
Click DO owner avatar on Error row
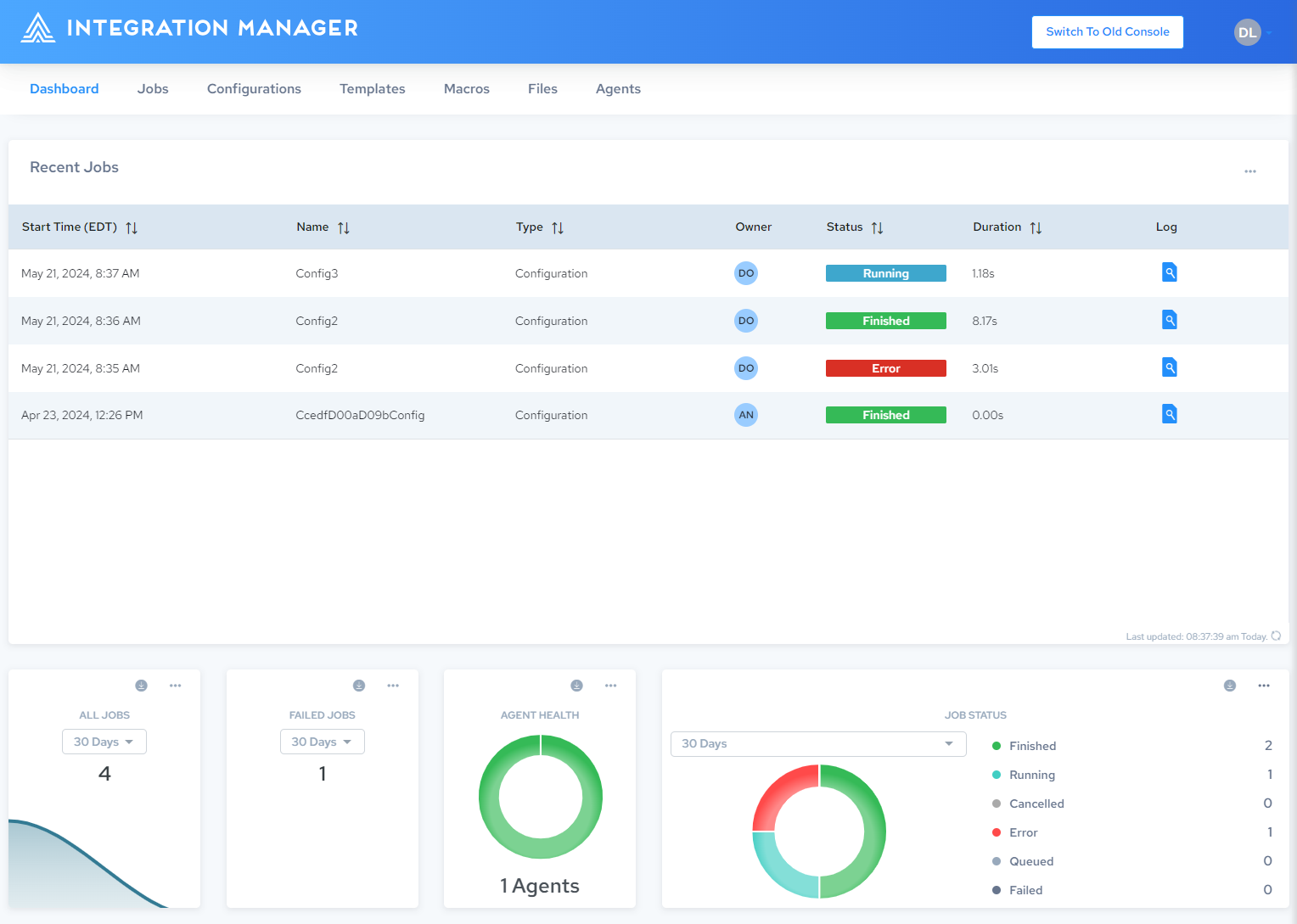[x=746, y=368]
